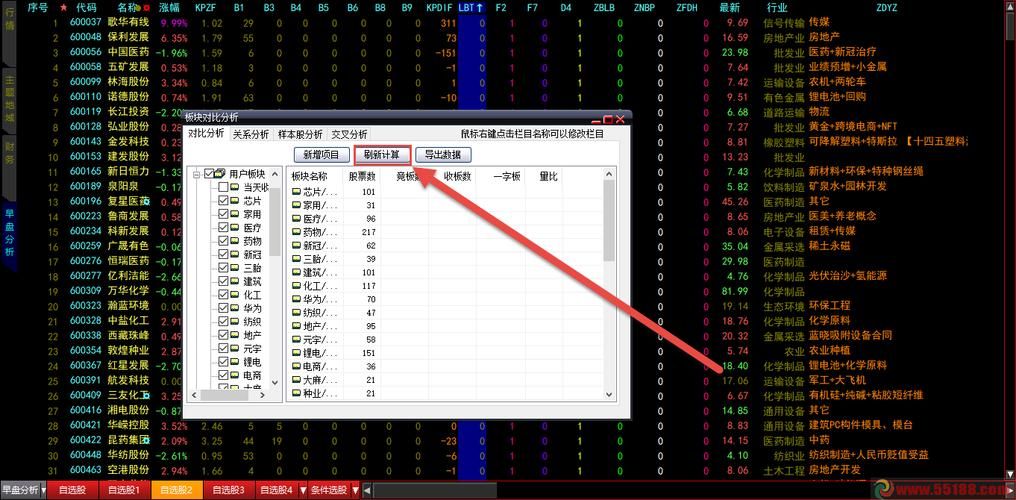Sort main table by 涨幅 header
Image resolution: width=1016 pixels, height=500 pixels.
point(170,8)
